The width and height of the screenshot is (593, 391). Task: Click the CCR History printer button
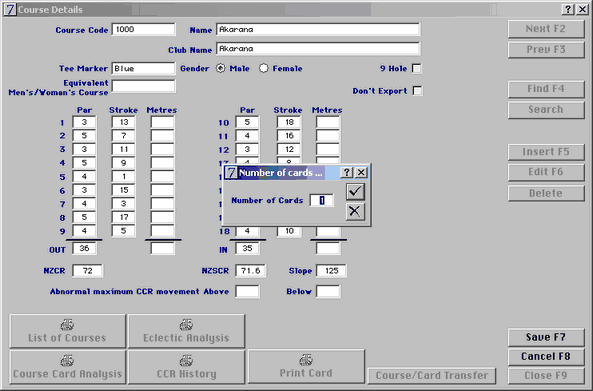[186, 367]
